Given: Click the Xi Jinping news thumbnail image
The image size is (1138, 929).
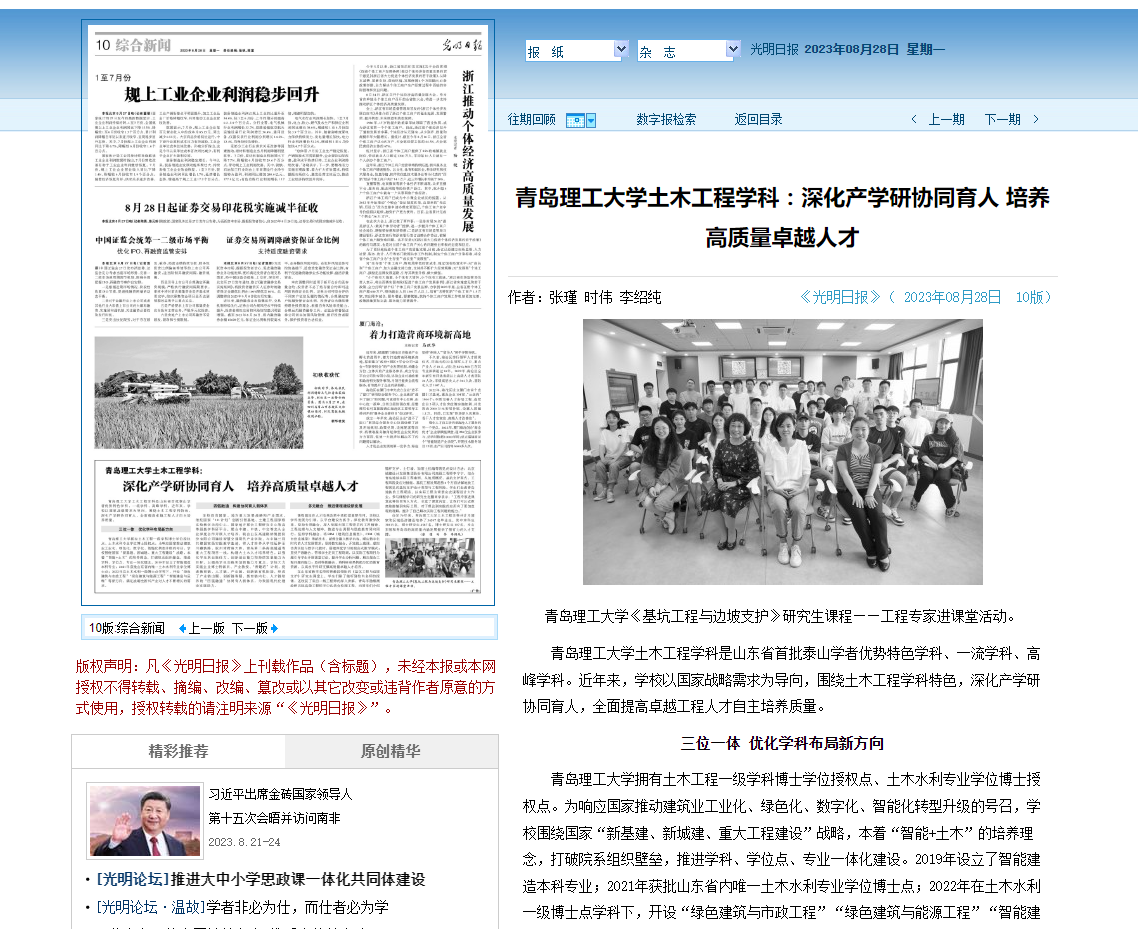Looking at the screenshot, I should pyautogui.click(x=145, y=821).
